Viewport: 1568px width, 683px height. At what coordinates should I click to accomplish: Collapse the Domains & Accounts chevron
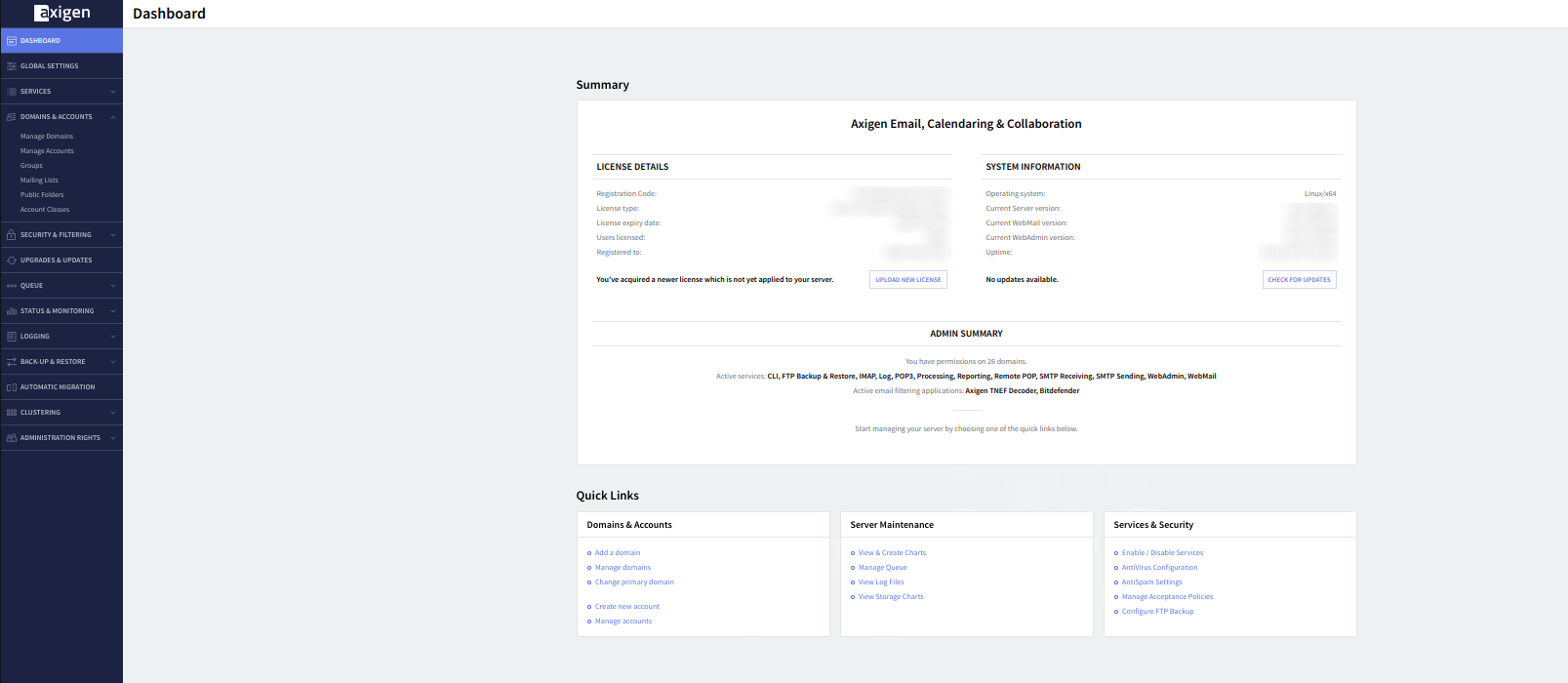pyautogui.click(x=113, y=117)
